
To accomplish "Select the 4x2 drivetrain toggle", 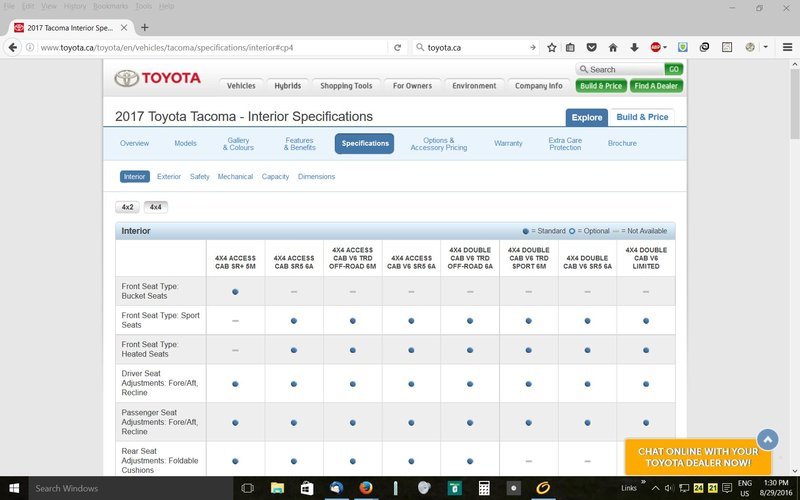I will [x=128, y=207].
